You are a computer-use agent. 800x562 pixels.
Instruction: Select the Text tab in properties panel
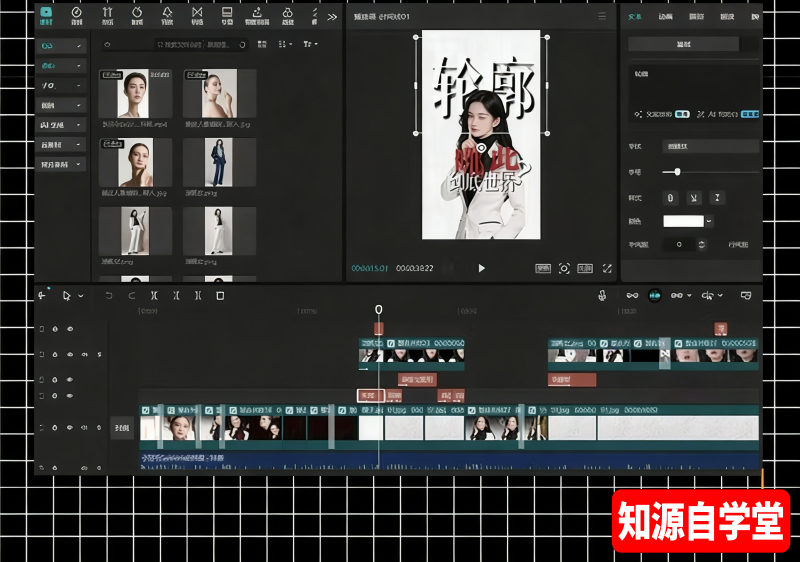pyautogui.click(x=635, y=16)
